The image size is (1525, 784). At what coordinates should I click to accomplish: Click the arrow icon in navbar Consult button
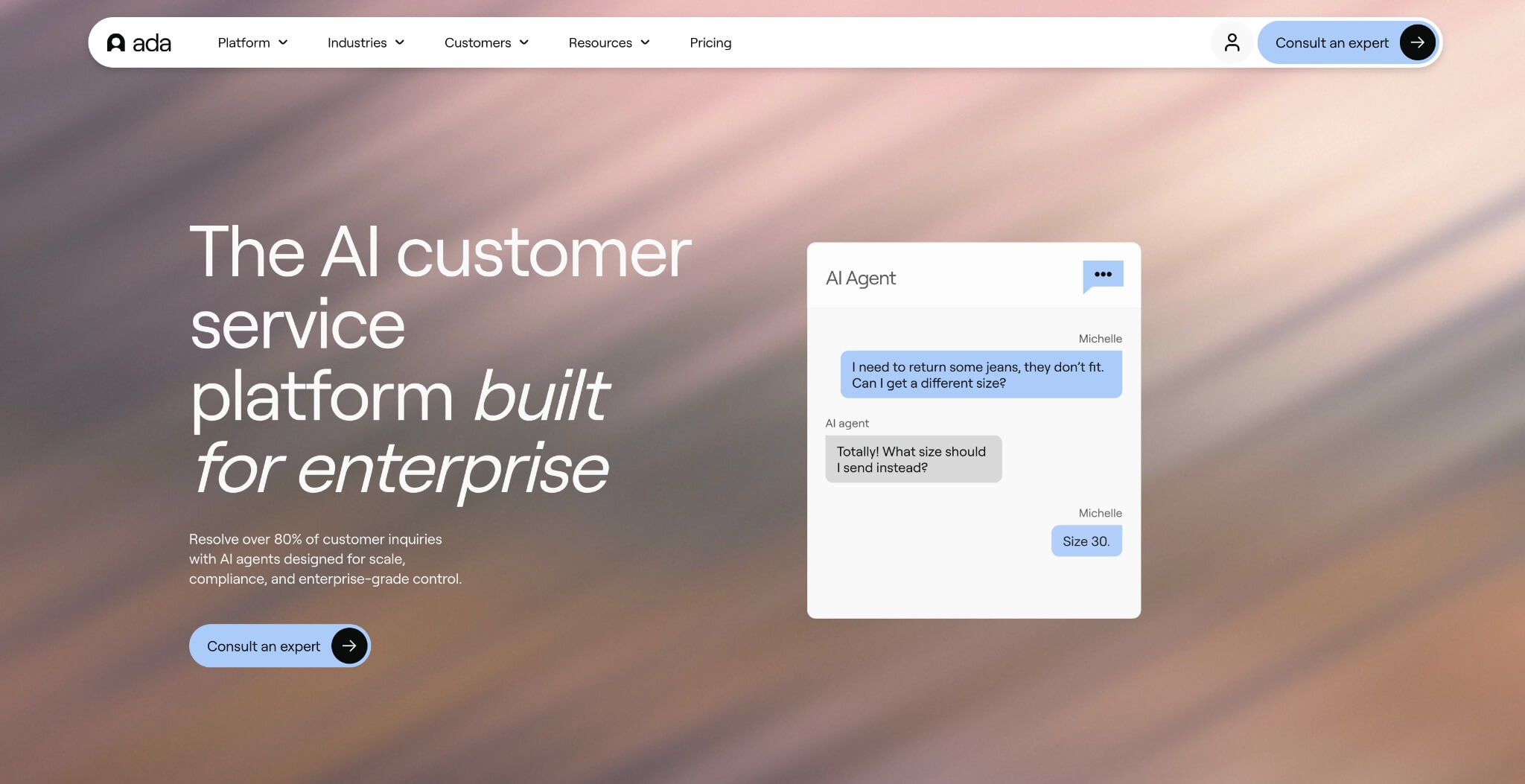point(1417,42)
